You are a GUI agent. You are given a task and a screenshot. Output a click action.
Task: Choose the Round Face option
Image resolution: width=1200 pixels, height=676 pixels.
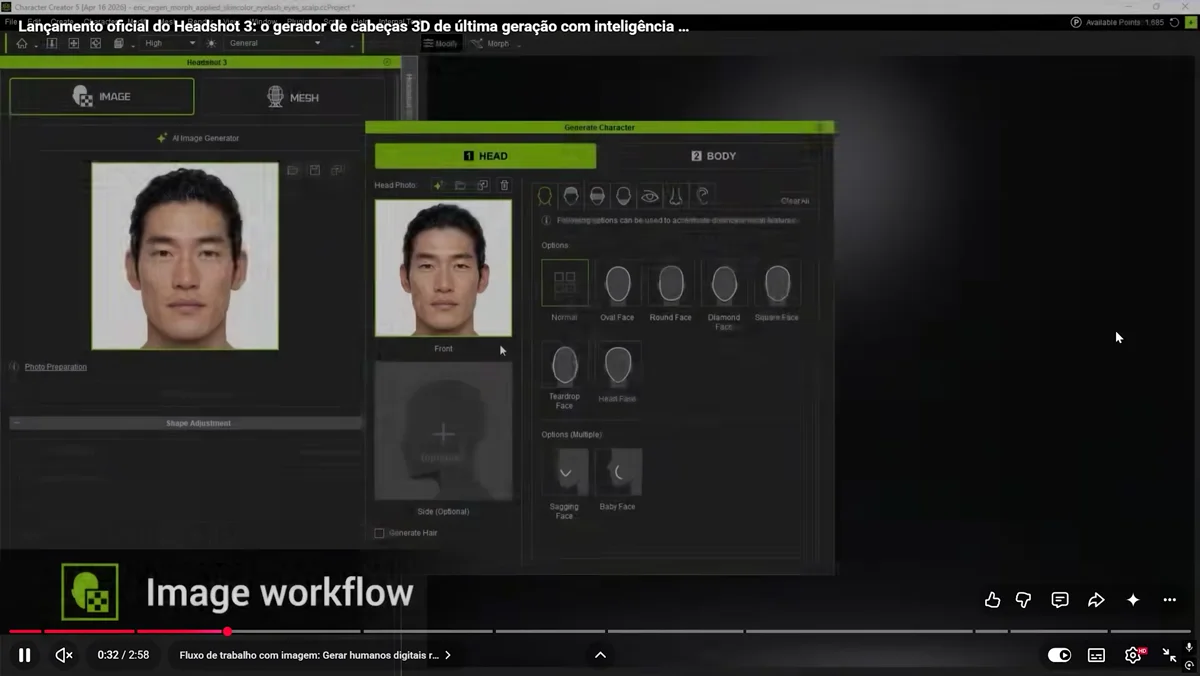(671, 283)
